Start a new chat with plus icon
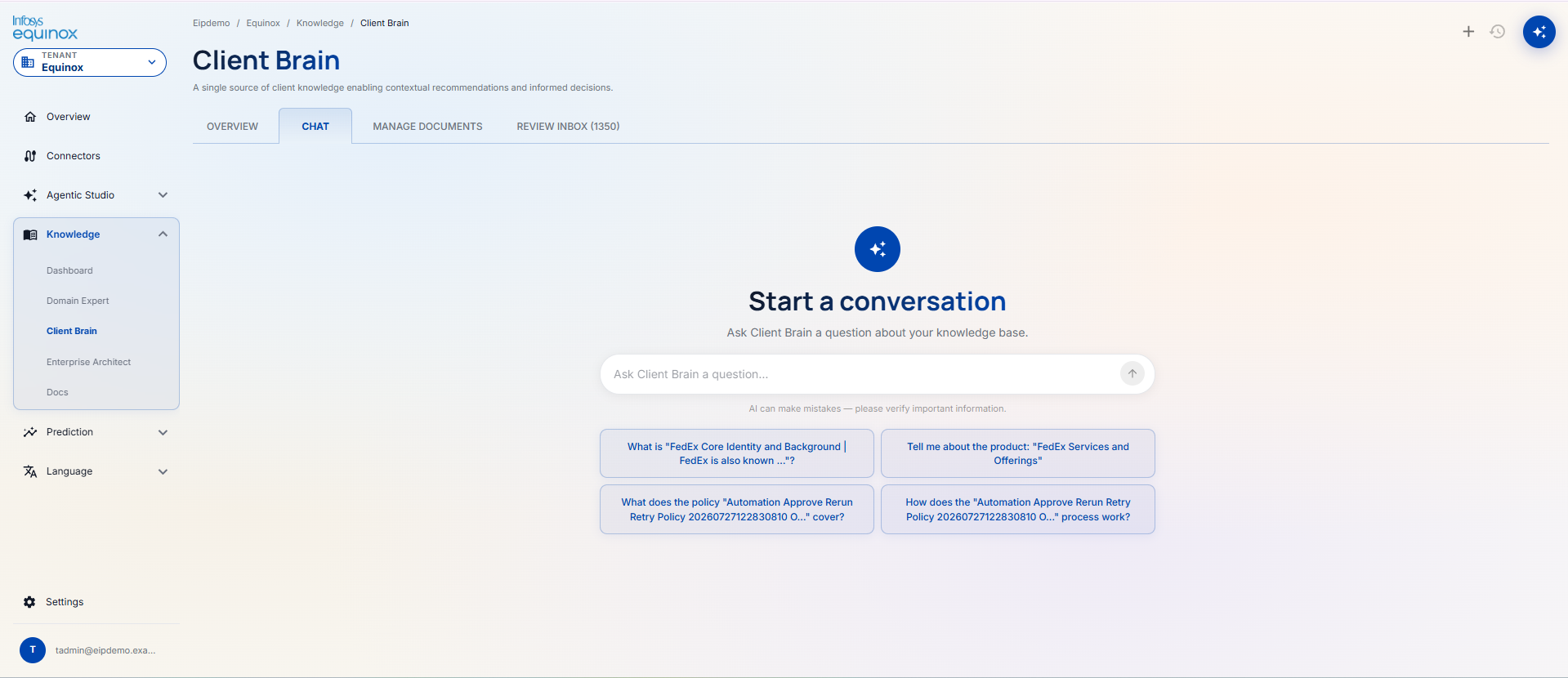Screen dimensions: 1568x678 [x=1468, y=32]
